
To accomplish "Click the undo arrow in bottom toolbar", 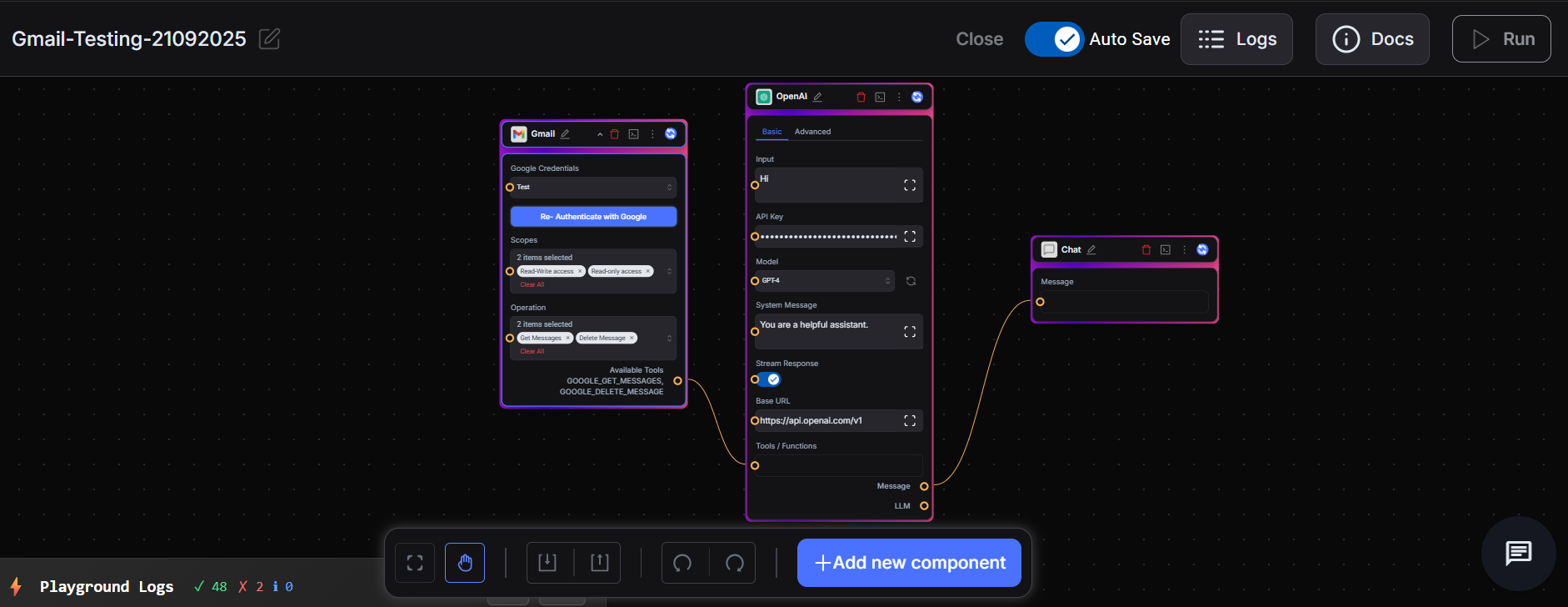I will click(682, 563).
